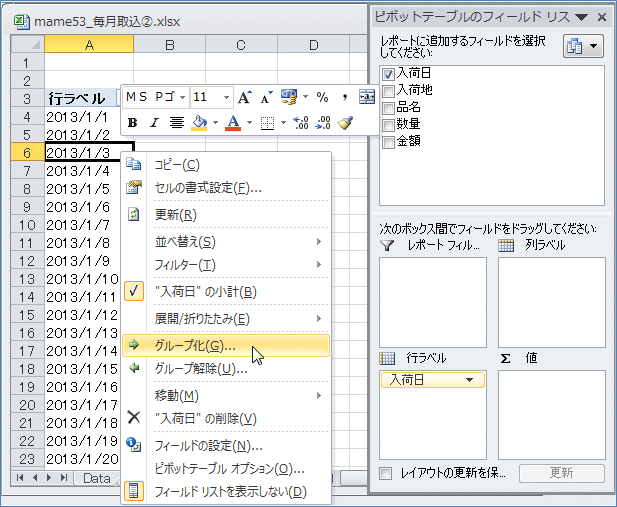Image resolution: width=617 pixels, height=507 pixels.
Task: Uncheck the 入荷日 field checkbox
Action: [388, 74]
